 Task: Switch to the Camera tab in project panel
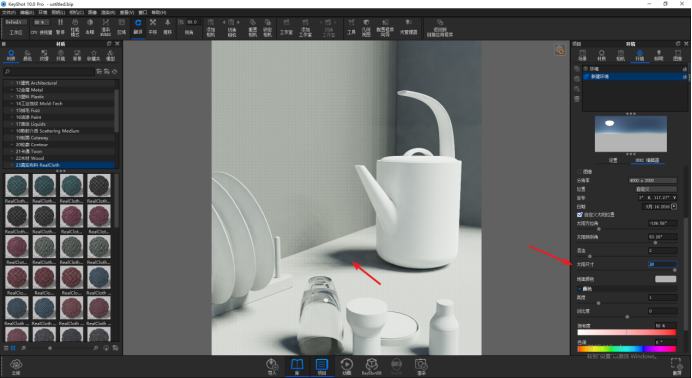coord(621,56)
